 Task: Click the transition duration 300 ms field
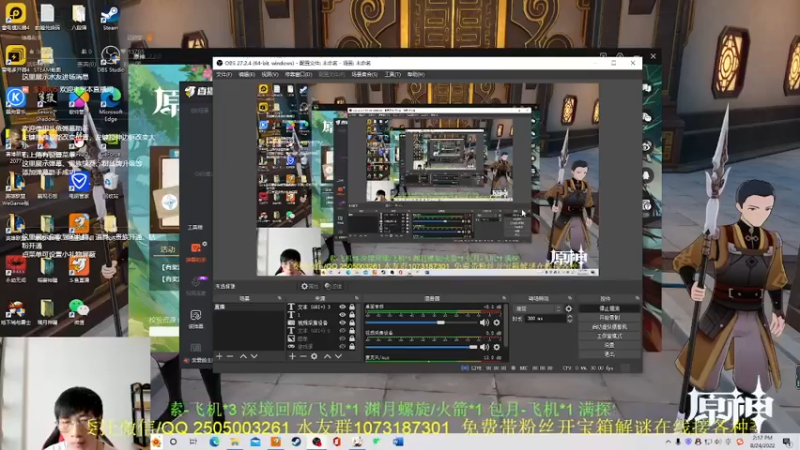[x=545, y=318]
